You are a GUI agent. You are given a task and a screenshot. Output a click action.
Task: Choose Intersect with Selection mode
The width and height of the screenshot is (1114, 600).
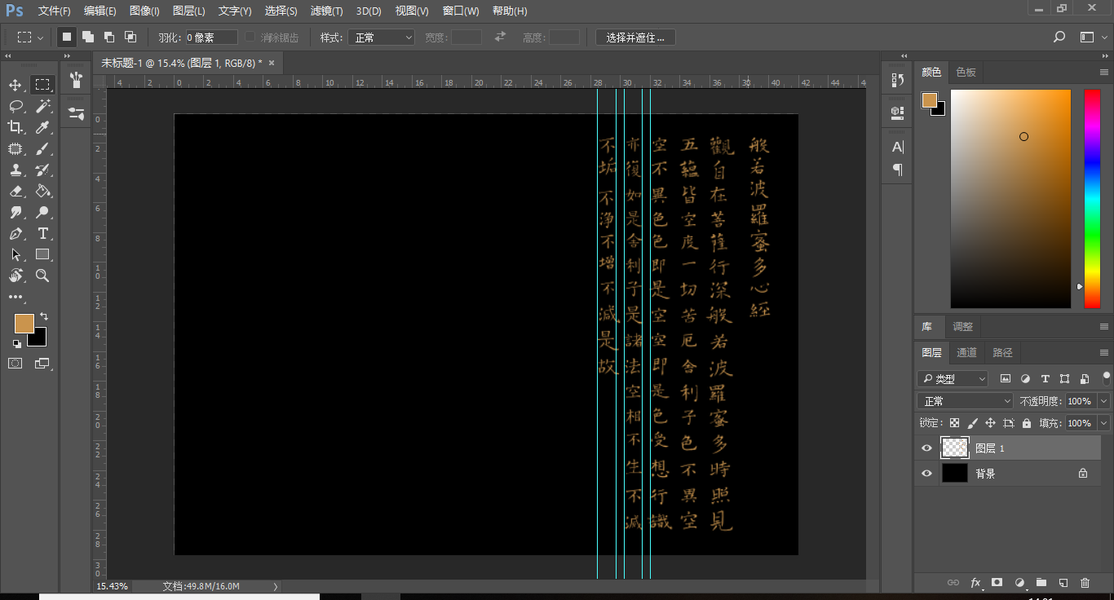coord(131,37)
